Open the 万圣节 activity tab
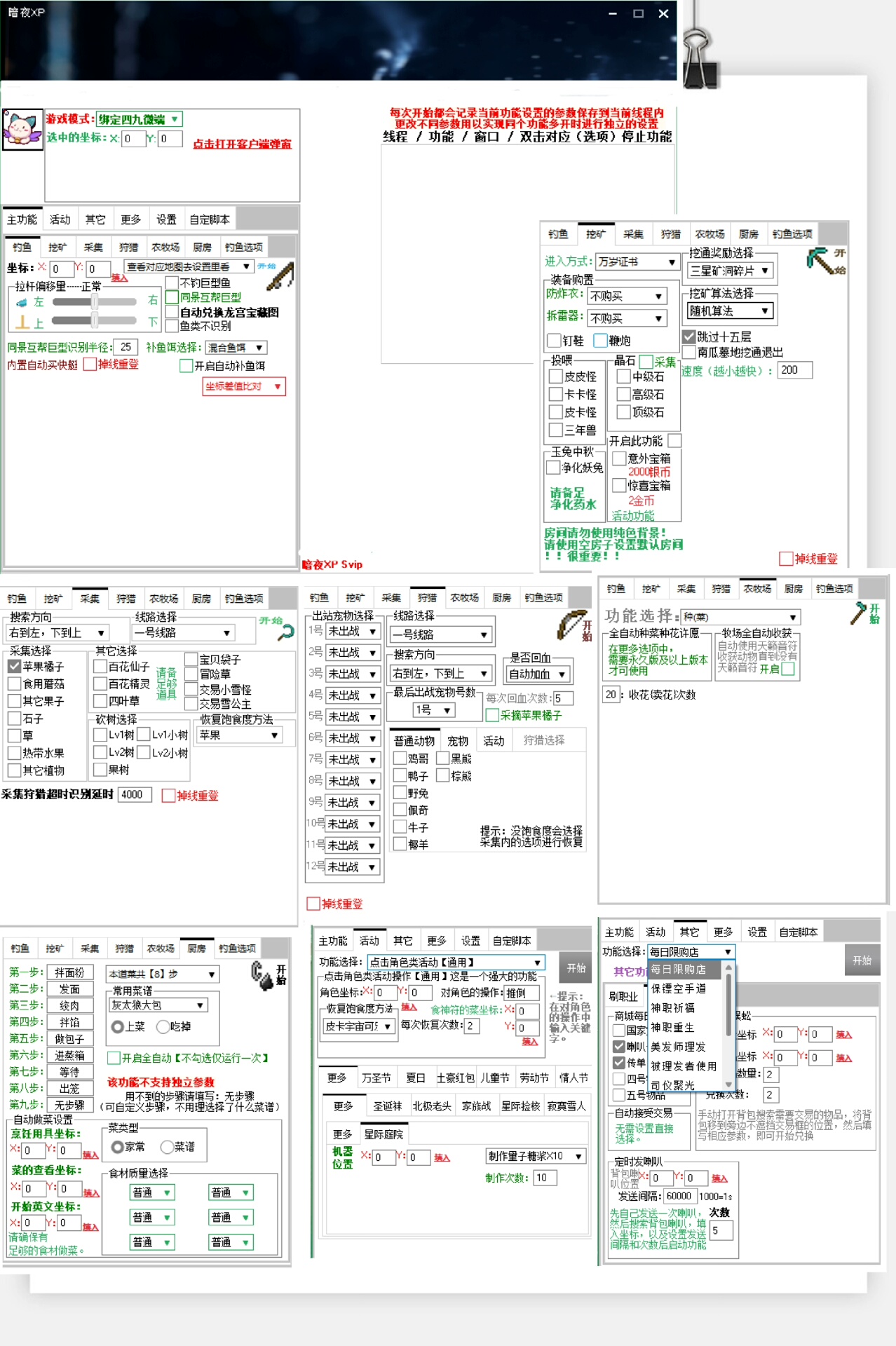Viewport: 896px width, 1346px height. point(376,1078)
